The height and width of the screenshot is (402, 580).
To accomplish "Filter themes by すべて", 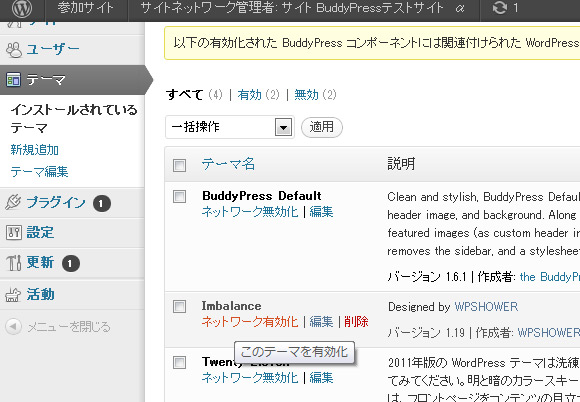I will click(185, 95).
